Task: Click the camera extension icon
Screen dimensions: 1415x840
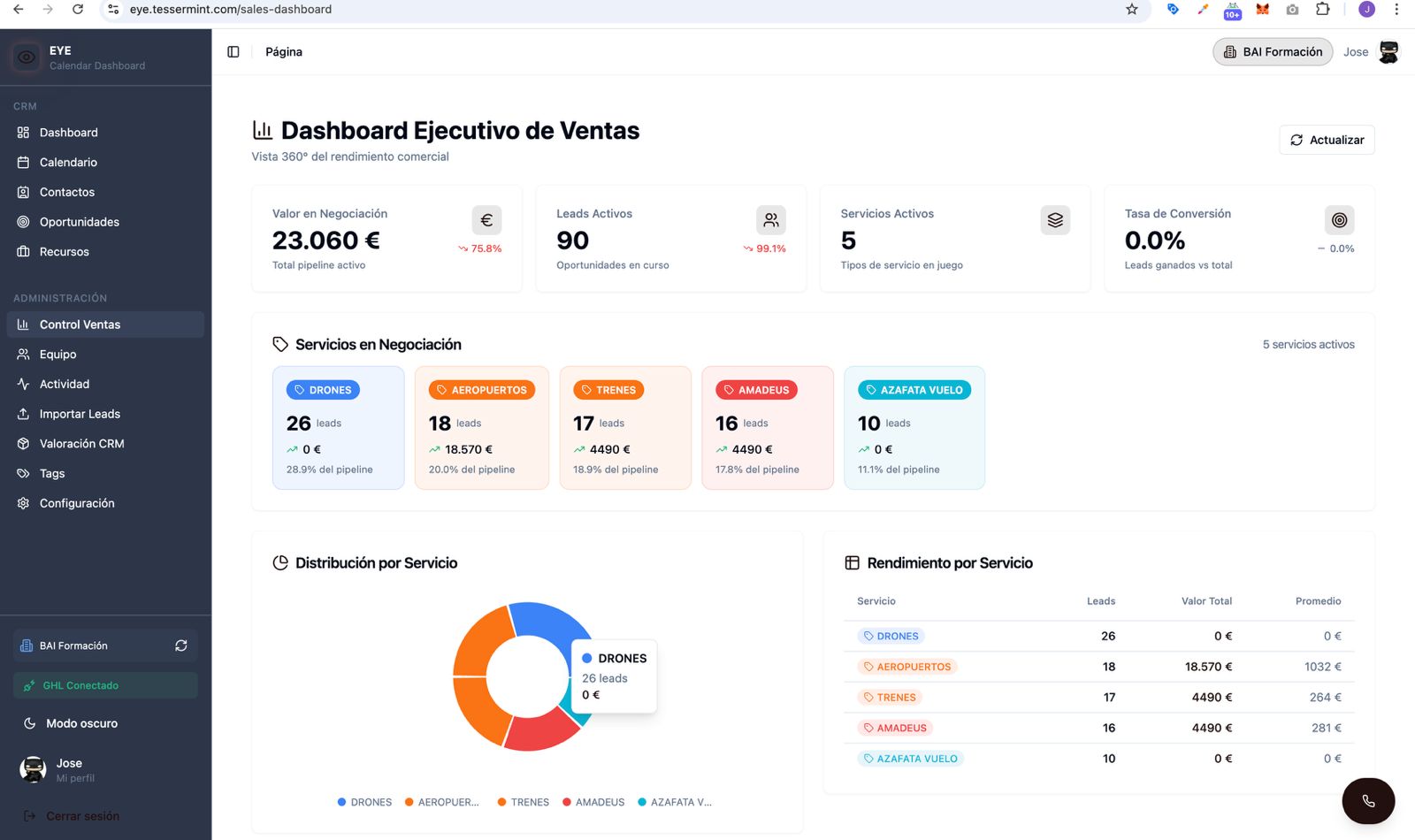Action: click(1293, 10)
